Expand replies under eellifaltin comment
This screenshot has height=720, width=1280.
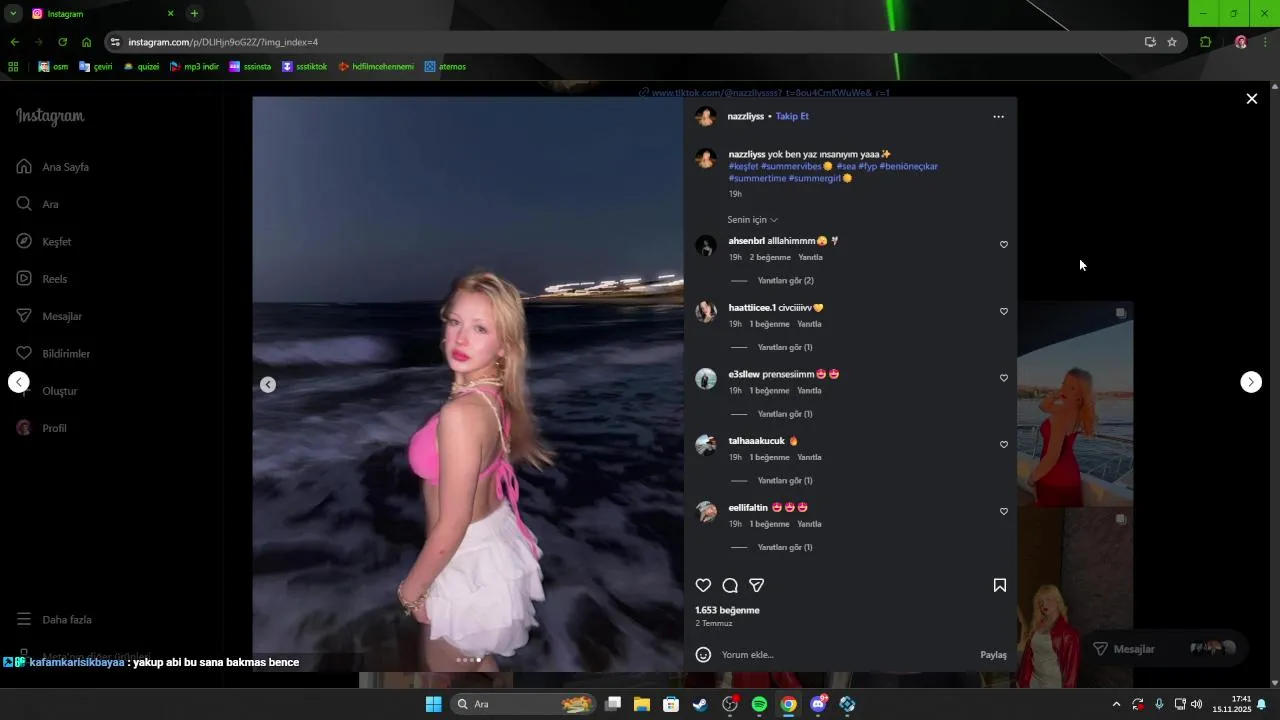point(785,547)
